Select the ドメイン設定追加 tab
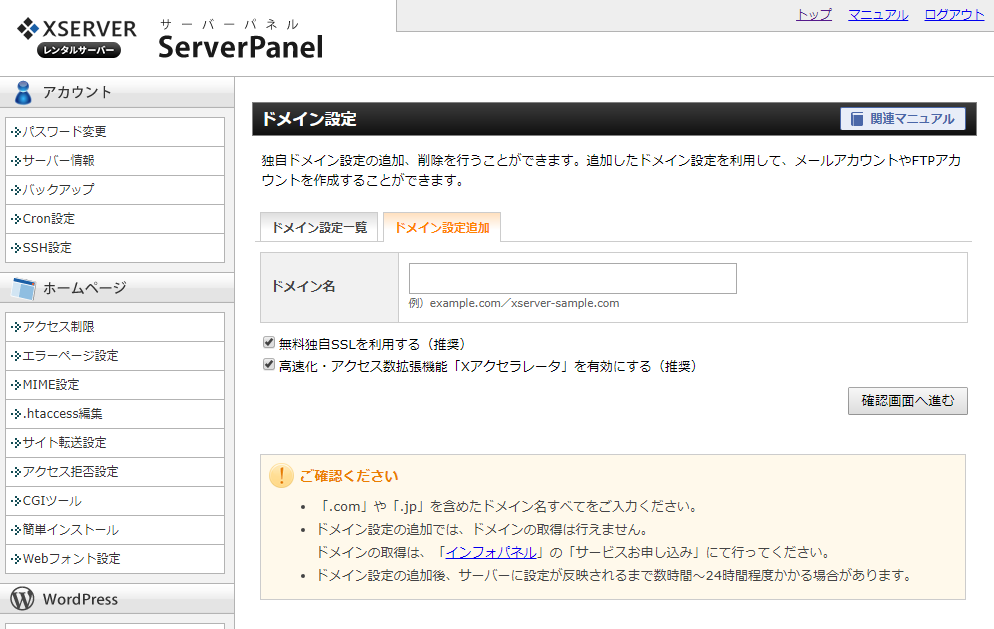 point(442,228)
